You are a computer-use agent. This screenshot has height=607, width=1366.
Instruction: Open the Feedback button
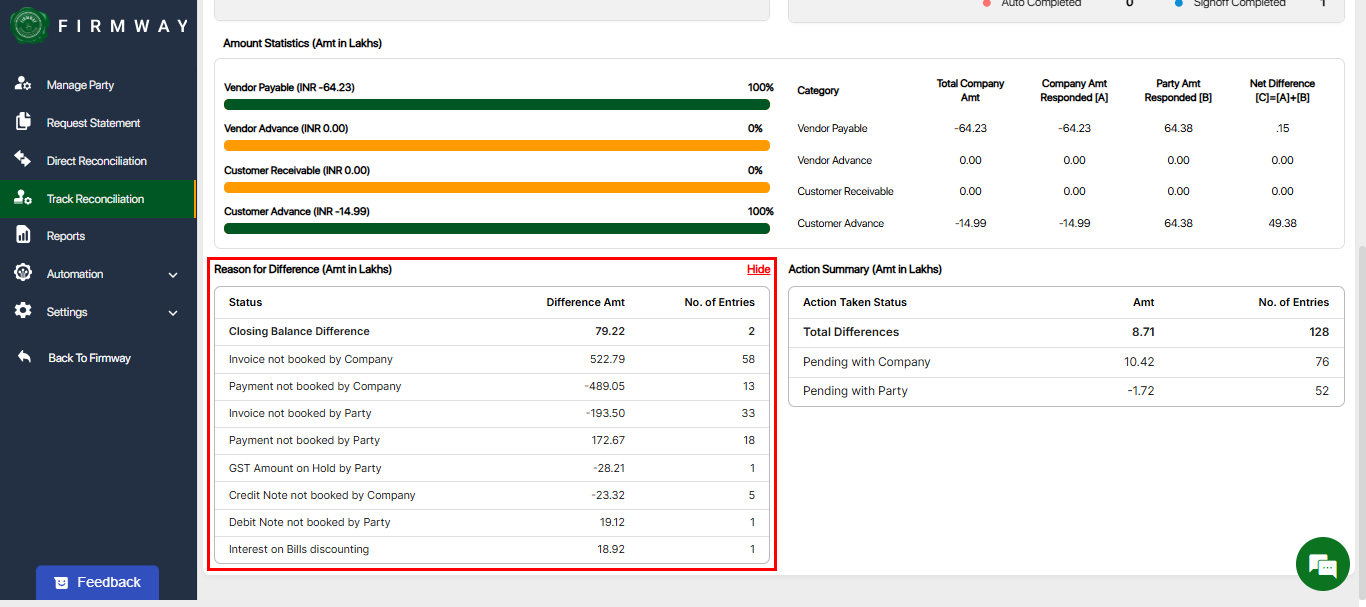pos(97,582)
